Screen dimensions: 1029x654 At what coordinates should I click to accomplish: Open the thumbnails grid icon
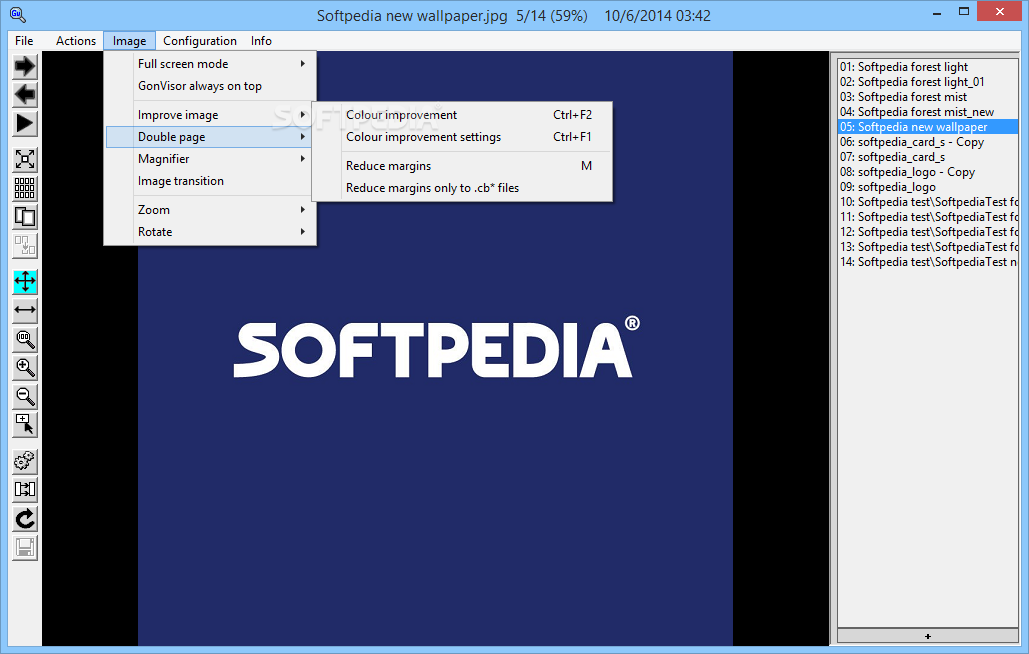click(25, 188)
